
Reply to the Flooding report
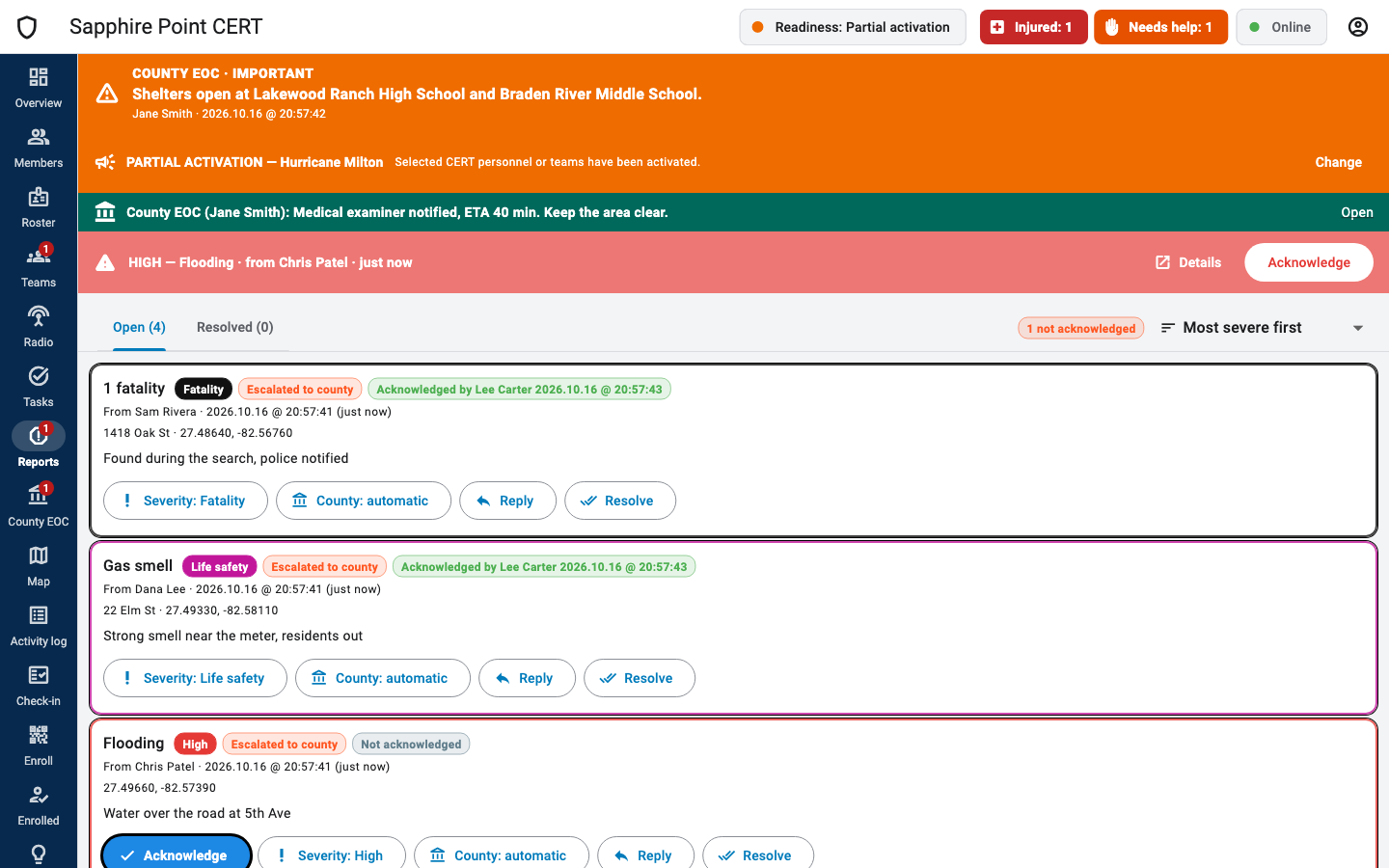point(645,855)
